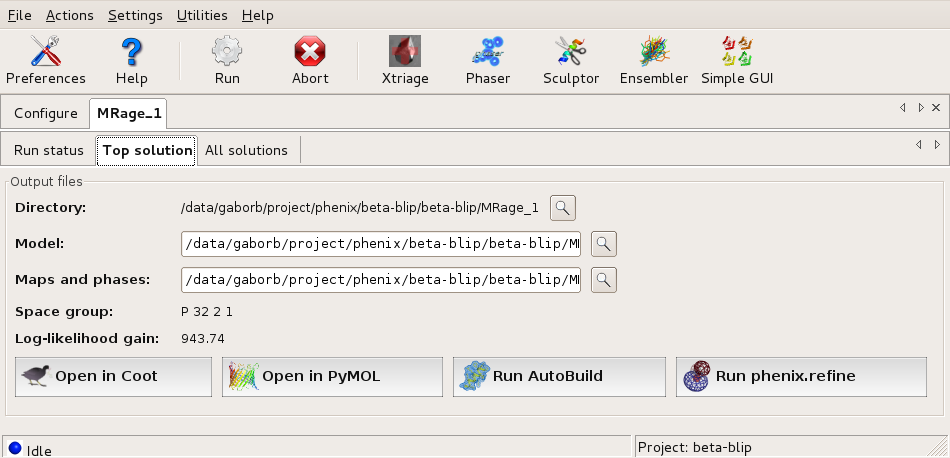
Task: View the Model file with magnifier button
Action: [604, 244]
